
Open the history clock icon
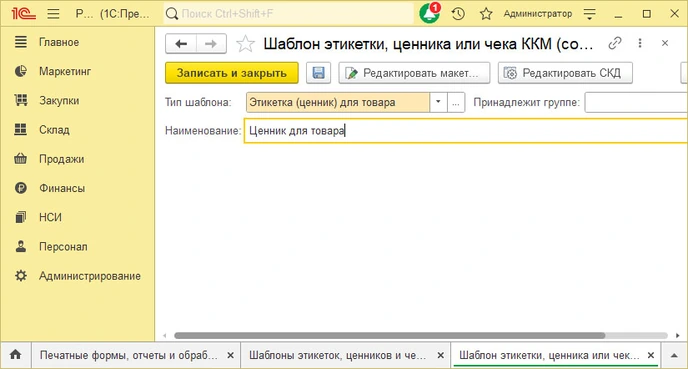tap(458, 14)
